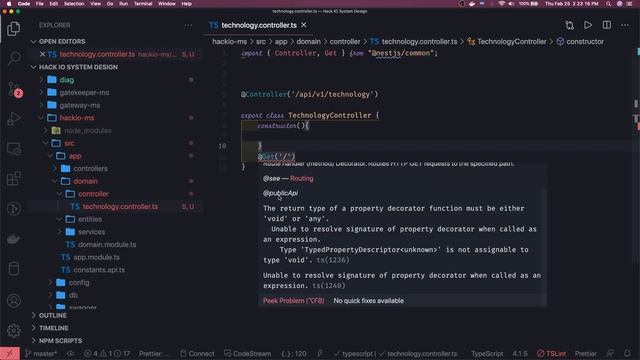
Task: Open the Run and Debug view
Action: 13,119
